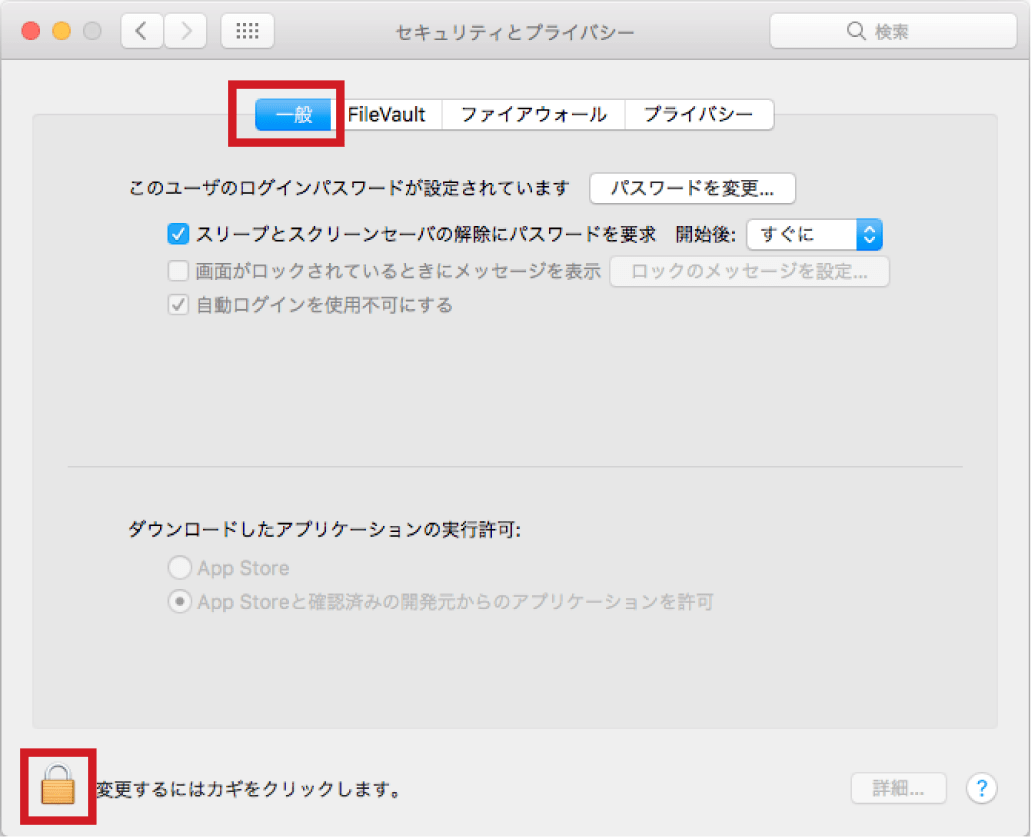
Task: Close the セキュリティとプライバシー window
Action: (x=31, y=31)
